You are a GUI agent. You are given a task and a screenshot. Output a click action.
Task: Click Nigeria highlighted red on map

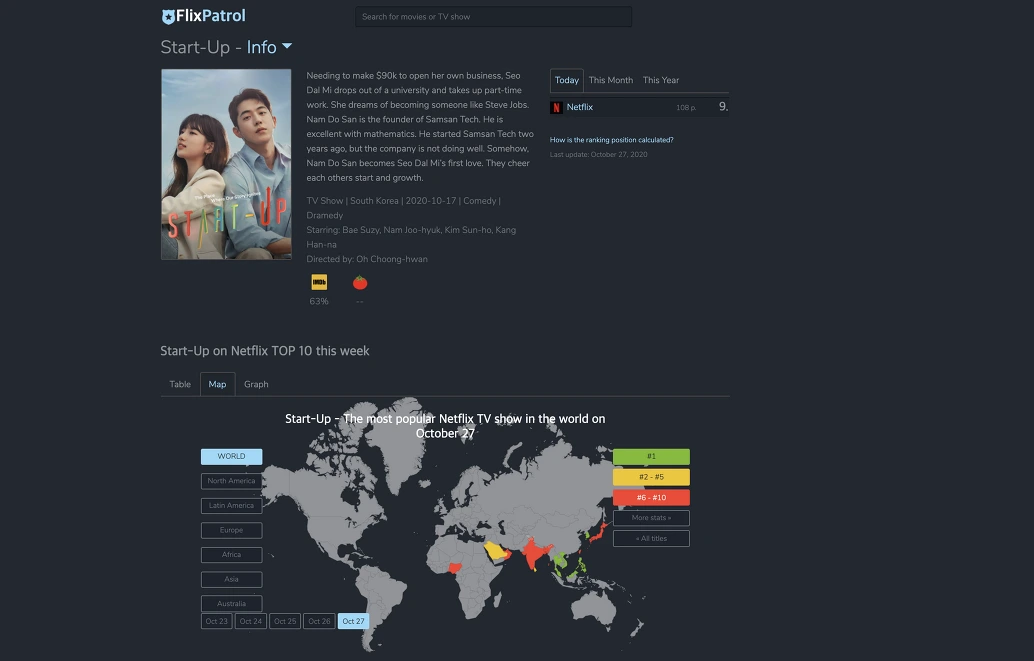455,567
